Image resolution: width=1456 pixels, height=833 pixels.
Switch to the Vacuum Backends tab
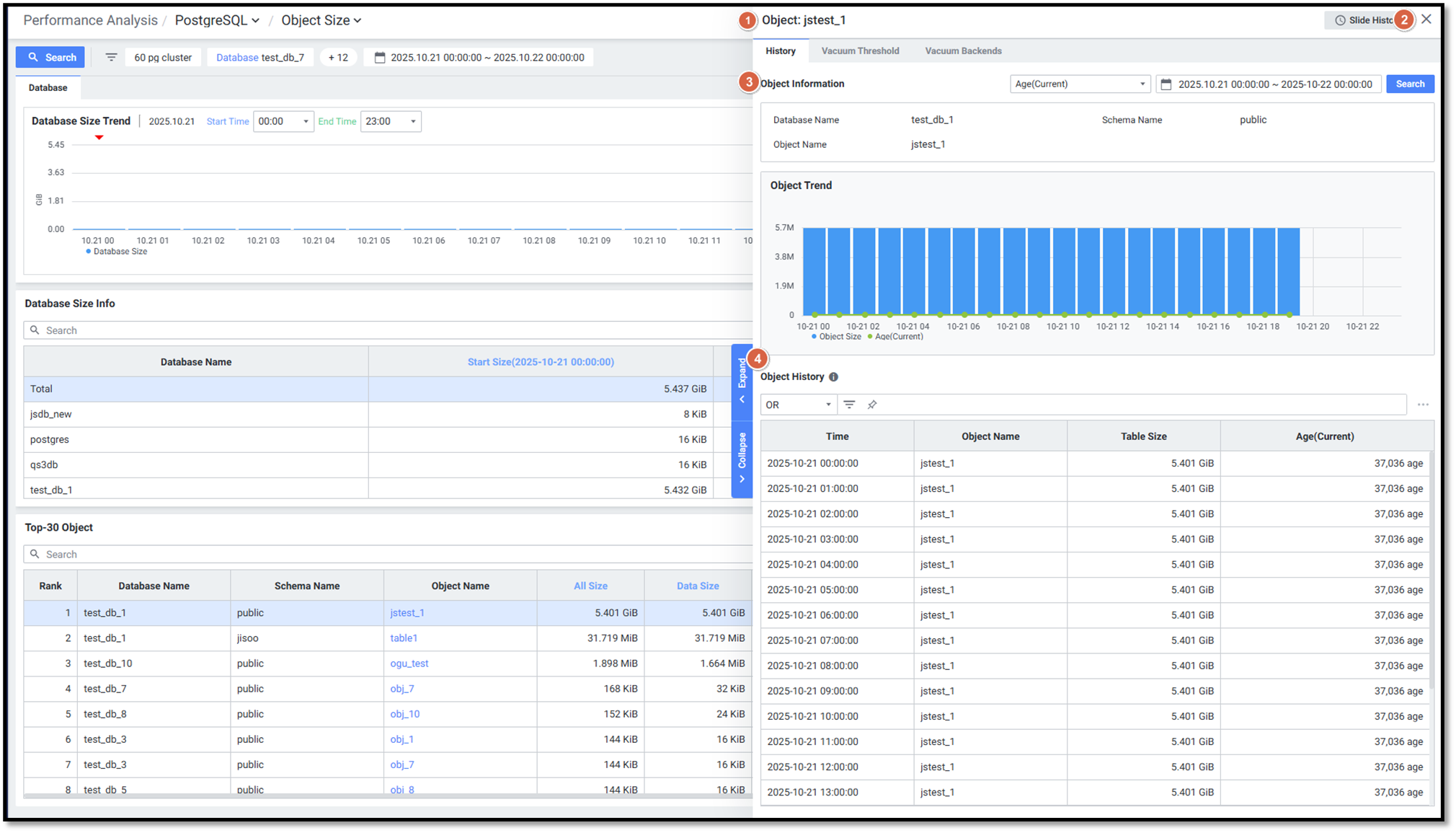963,51
